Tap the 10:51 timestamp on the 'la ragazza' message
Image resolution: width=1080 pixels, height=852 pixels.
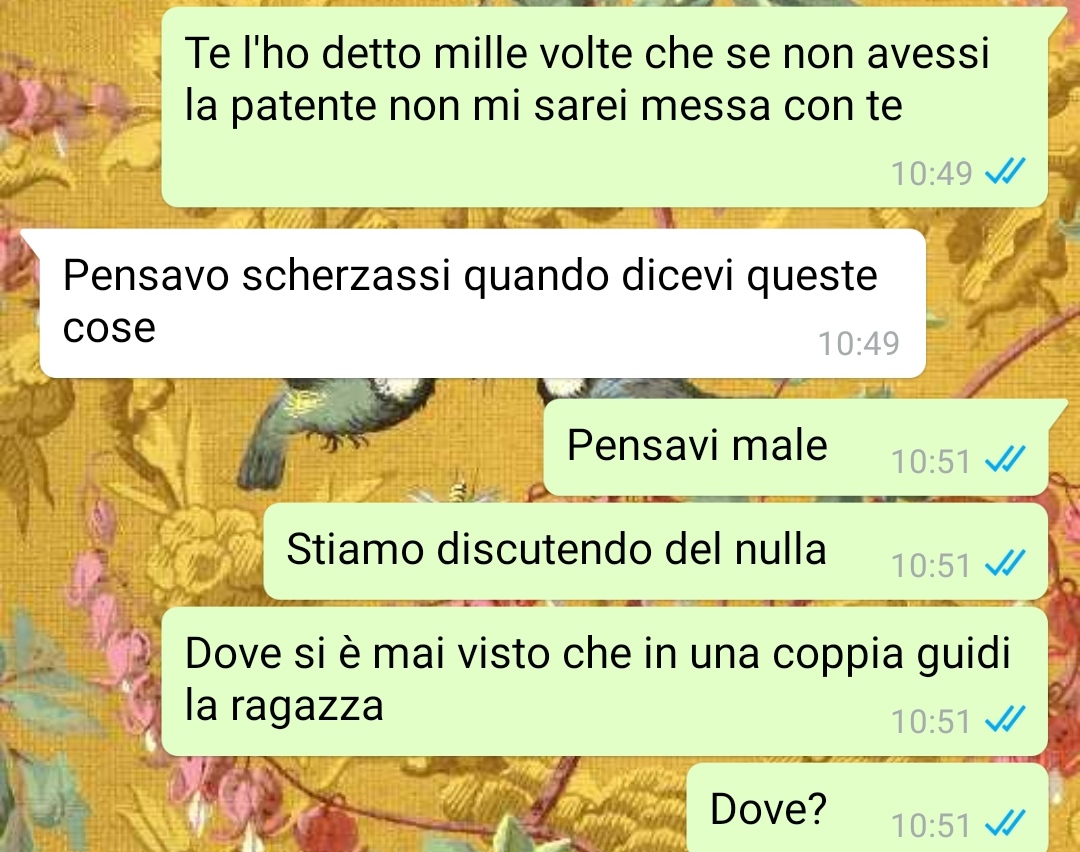[x=931, y=721]
